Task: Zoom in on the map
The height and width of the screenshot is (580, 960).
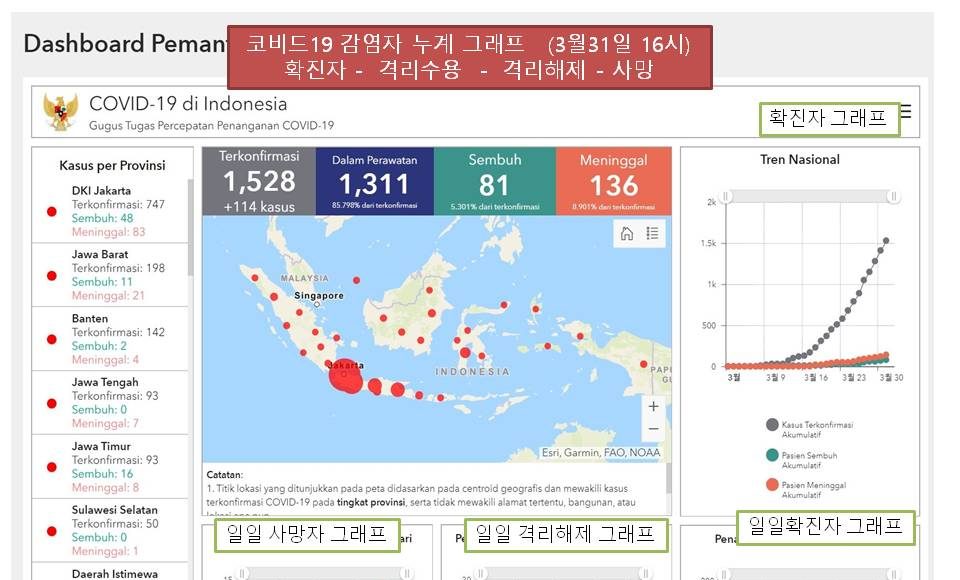Action: tap(653, 406)
